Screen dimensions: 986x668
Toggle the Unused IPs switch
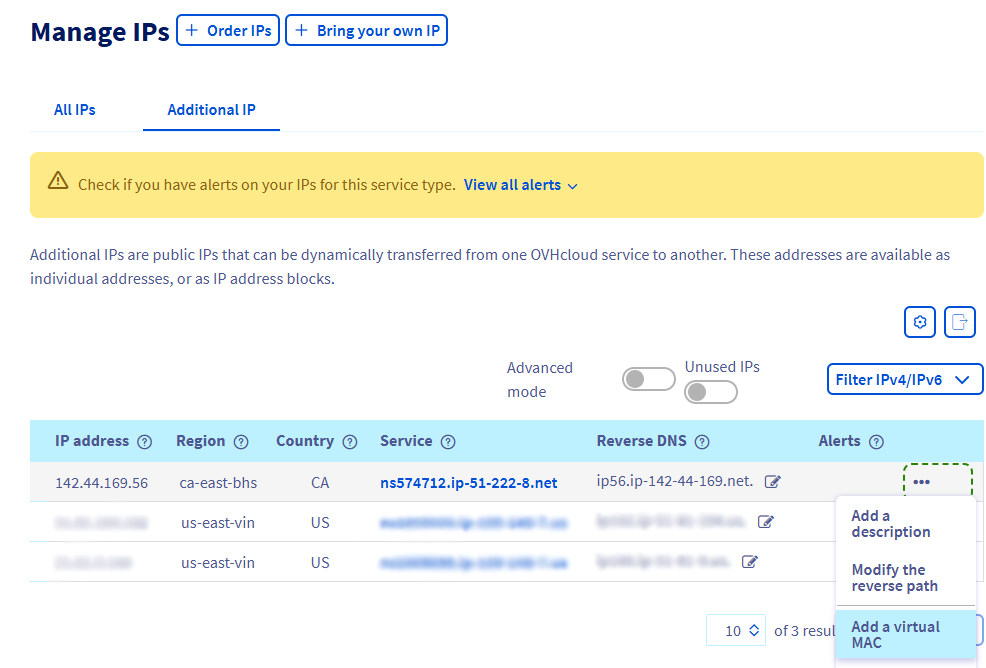pos(711,392)
